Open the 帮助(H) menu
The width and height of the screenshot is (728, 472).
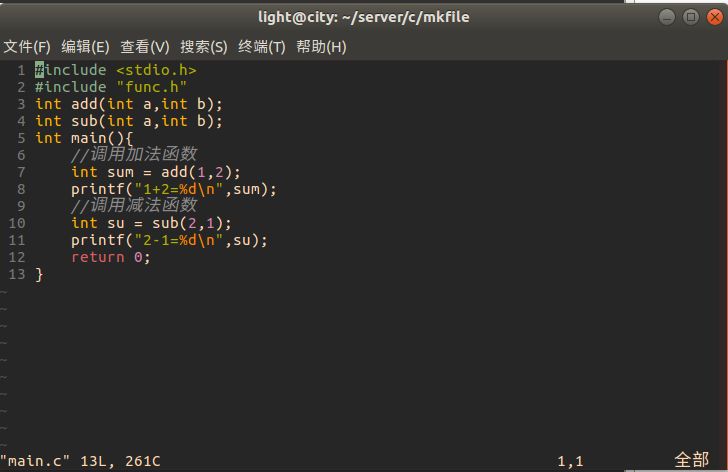(321, 47)
